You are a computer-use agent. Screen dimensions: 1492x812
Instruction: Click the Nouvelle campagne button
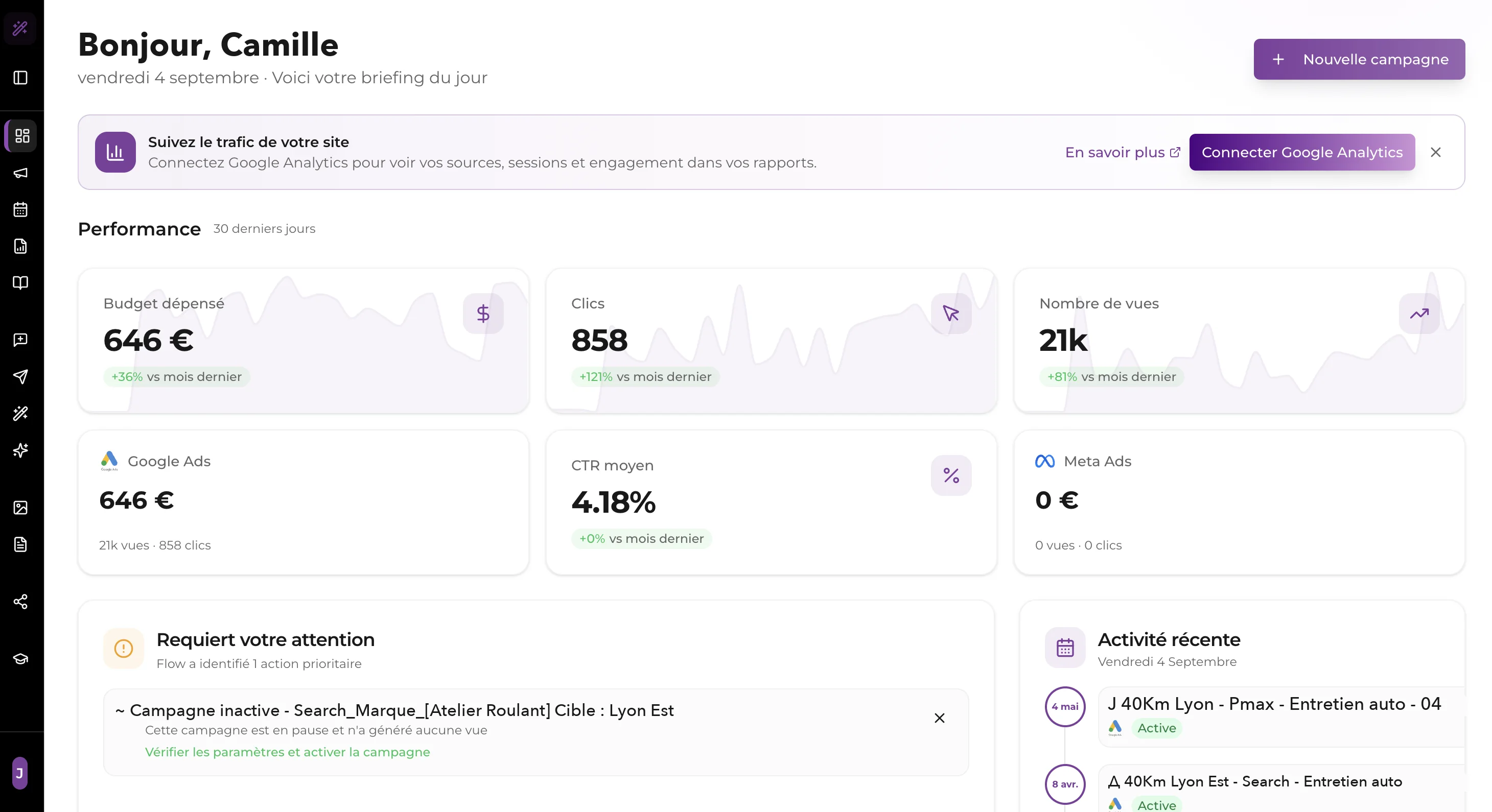click(x=1359, y=59)
